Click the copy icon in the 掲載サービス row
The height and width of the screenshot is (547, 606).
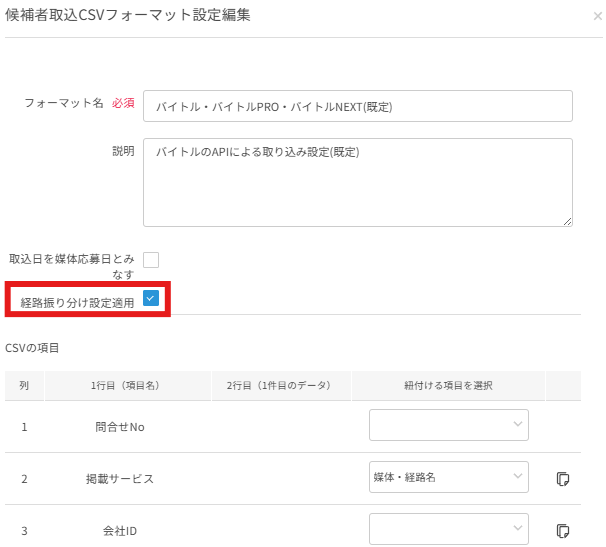click(563, 478)
